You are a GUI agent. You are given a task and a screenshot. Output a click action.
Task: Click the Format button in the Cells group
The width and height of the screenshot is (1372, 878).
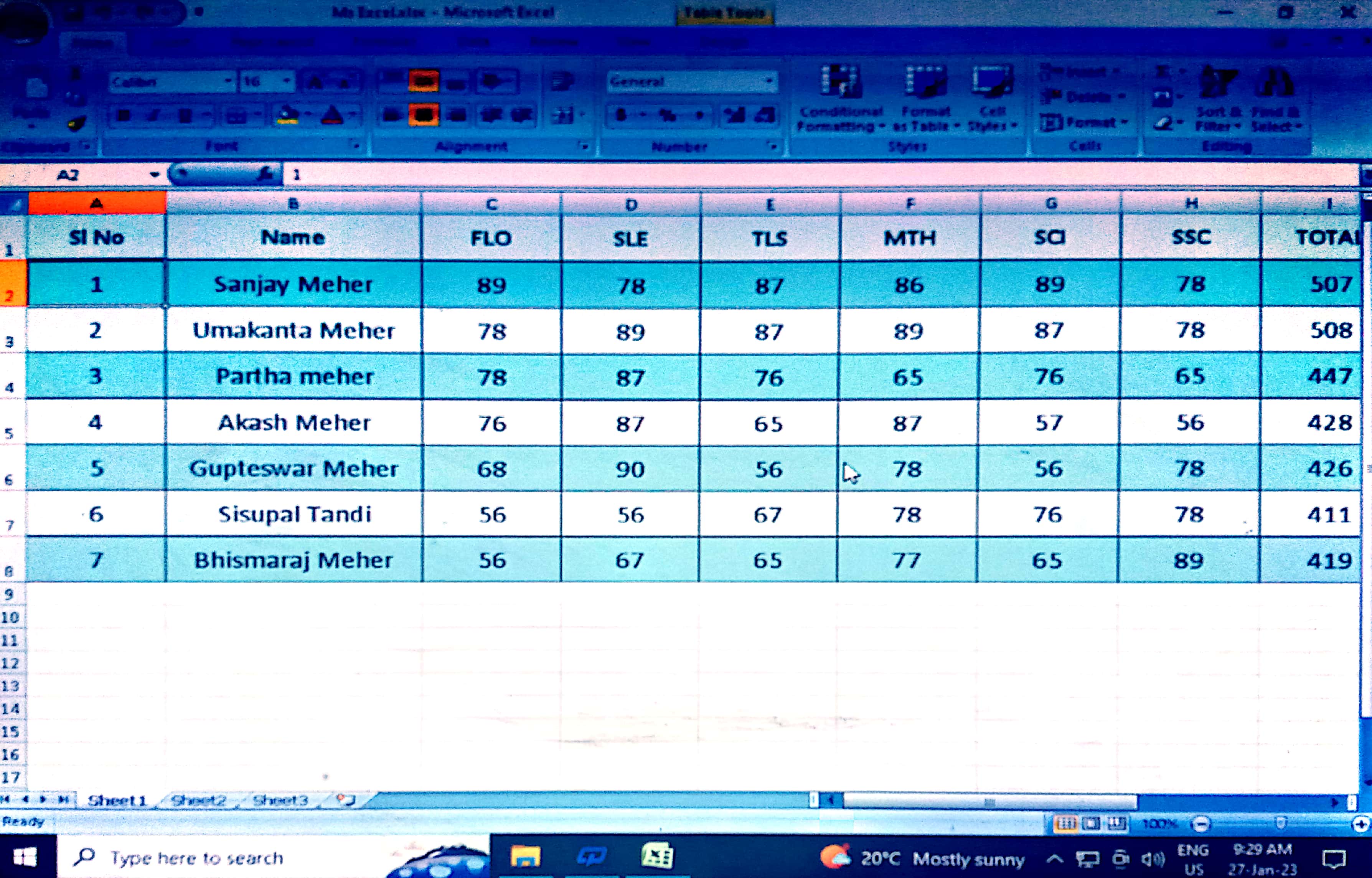tap(1083, 122)
